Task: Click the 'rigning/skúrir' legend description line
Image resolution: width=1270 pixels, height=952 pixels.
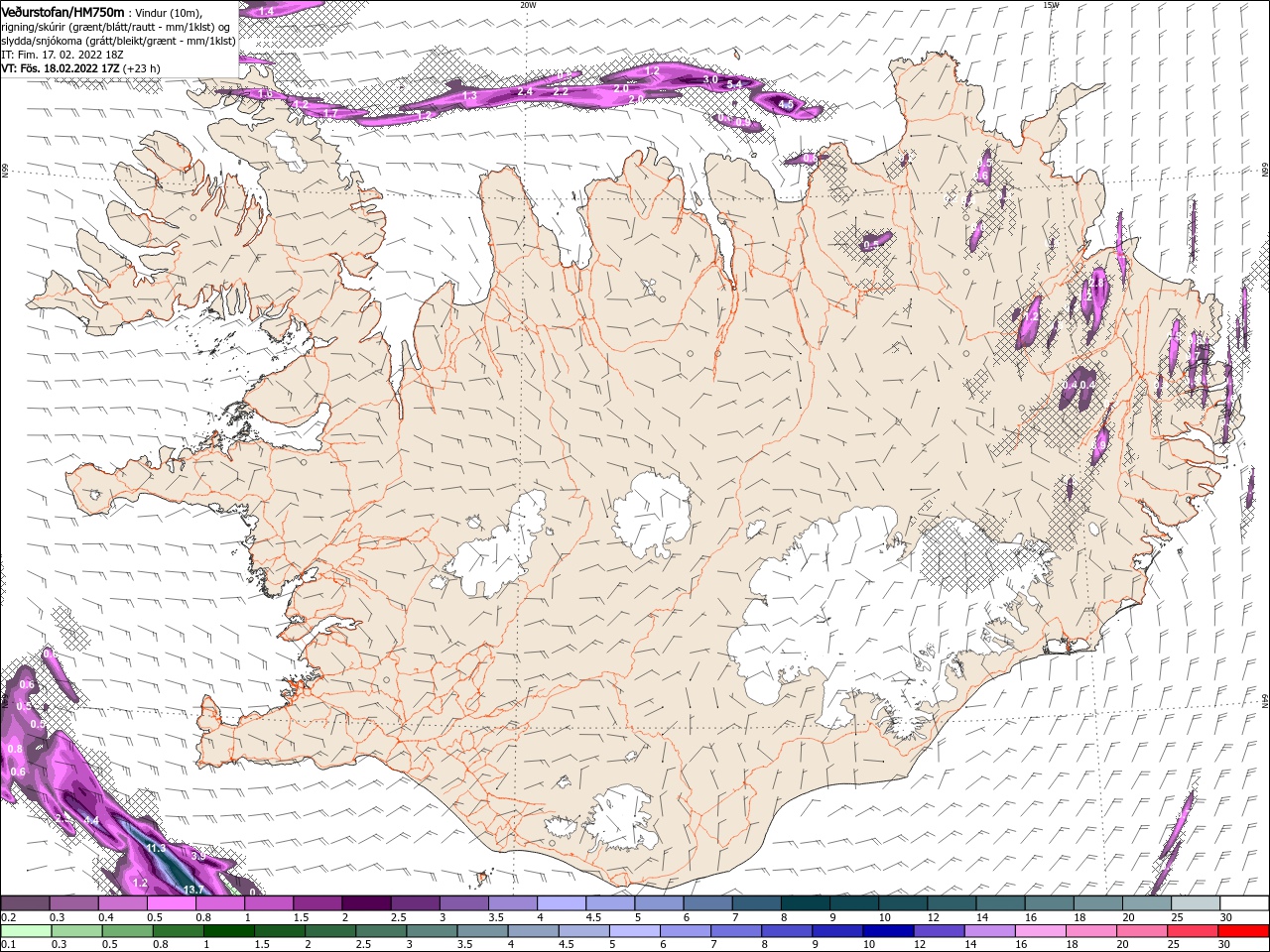Action: coord(114,27)
